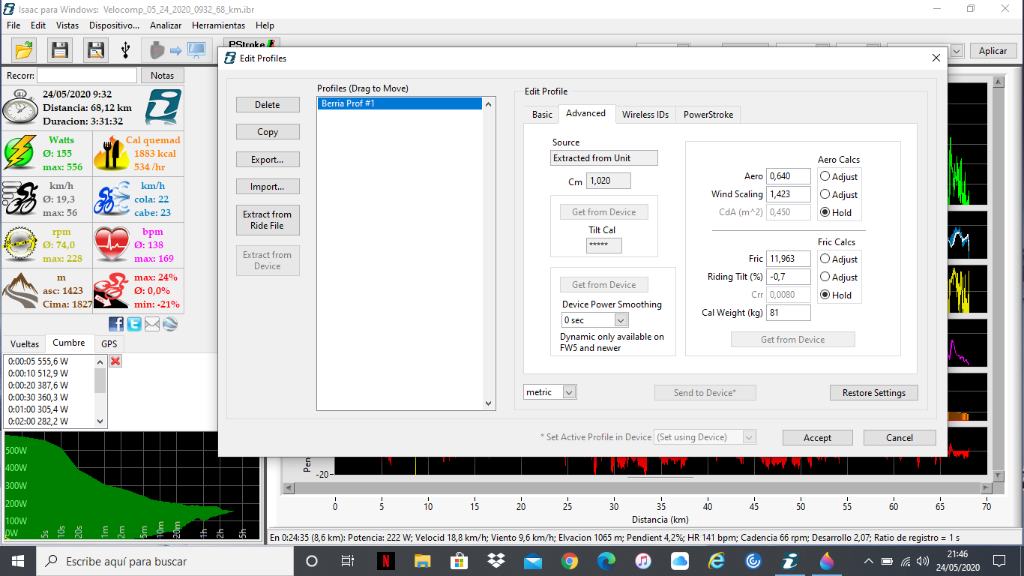Share ride via Facebook icon
Image resolution: width=1024 pixels, height=576 pixels.
tap(116, 324)
